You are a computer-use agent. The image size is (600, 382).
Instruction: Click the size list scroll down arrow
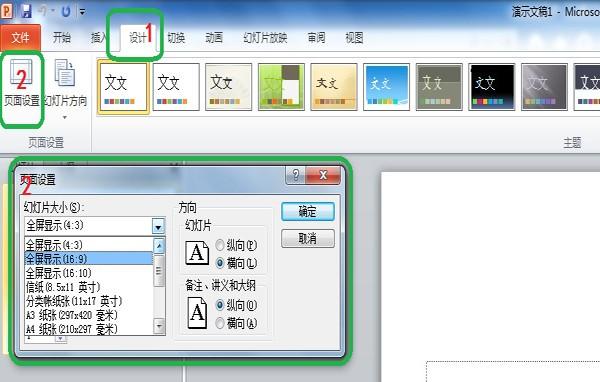click(159, 326)
